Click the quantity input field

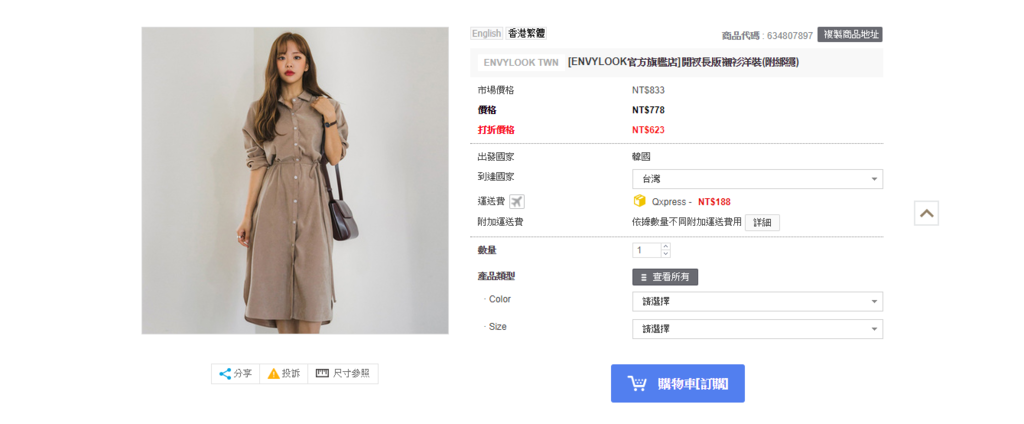point(647,250)
